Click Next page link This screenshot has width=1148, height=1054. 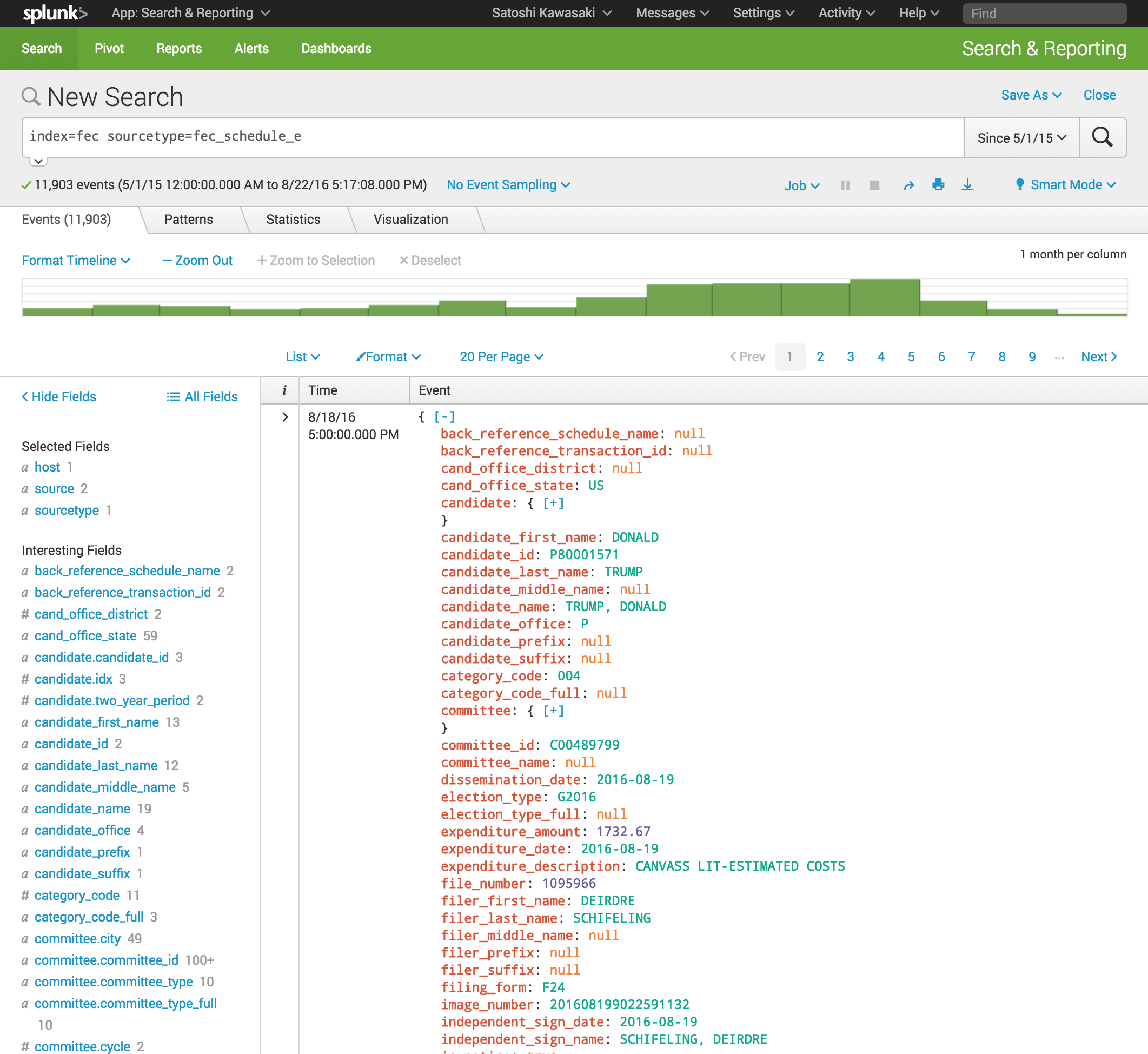pos(1099,356)
